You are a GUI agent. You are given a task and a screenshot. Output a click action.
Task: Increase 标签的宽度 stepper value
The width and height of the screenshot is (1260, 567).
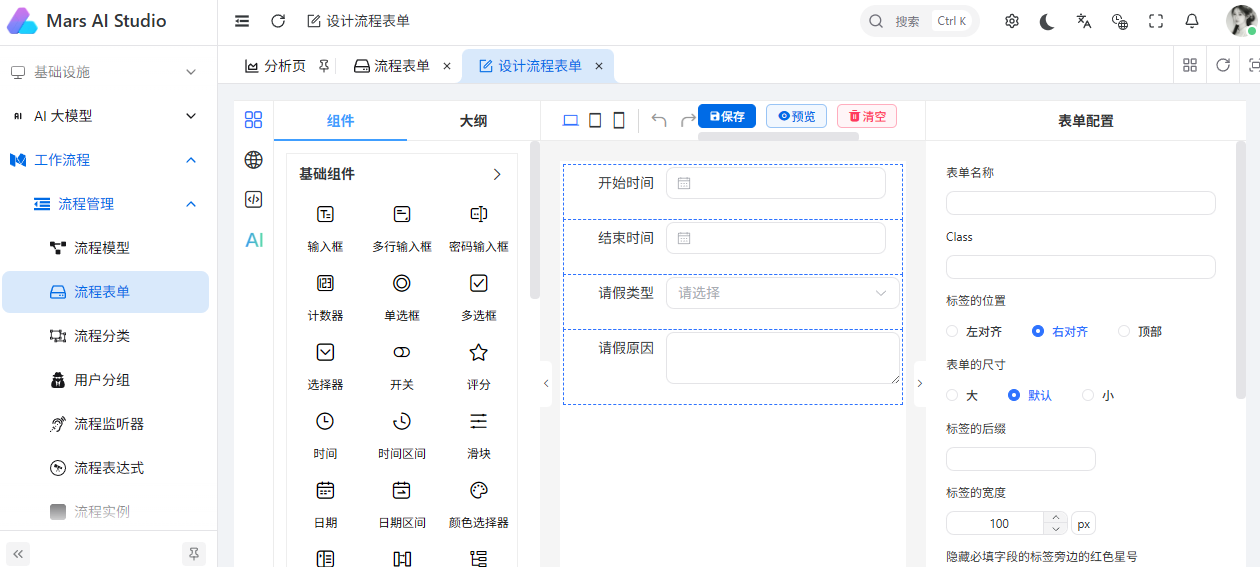1055,517
